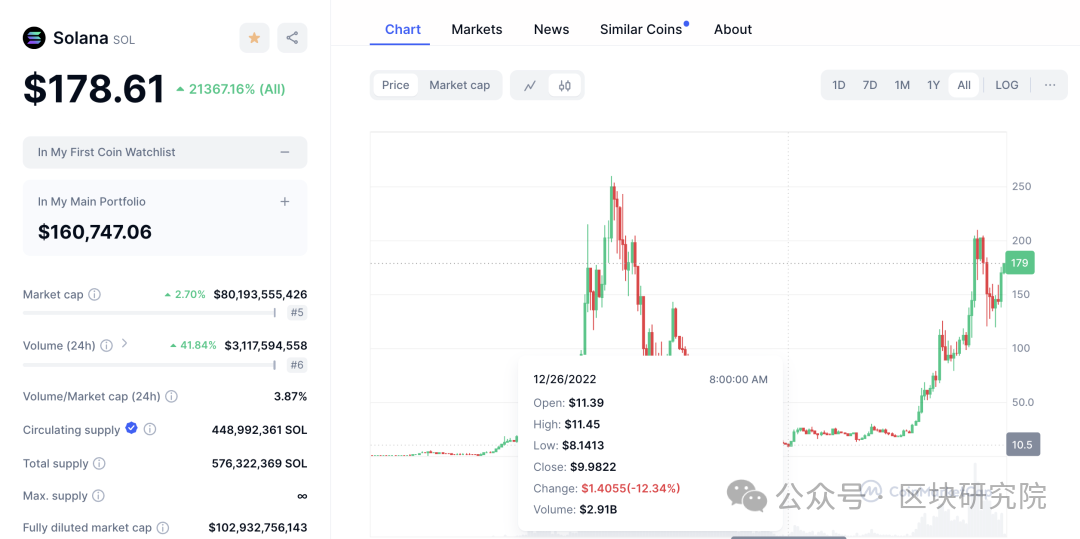Click market cap rank #5 badge
1080x539 pixels.
[297, 313]
